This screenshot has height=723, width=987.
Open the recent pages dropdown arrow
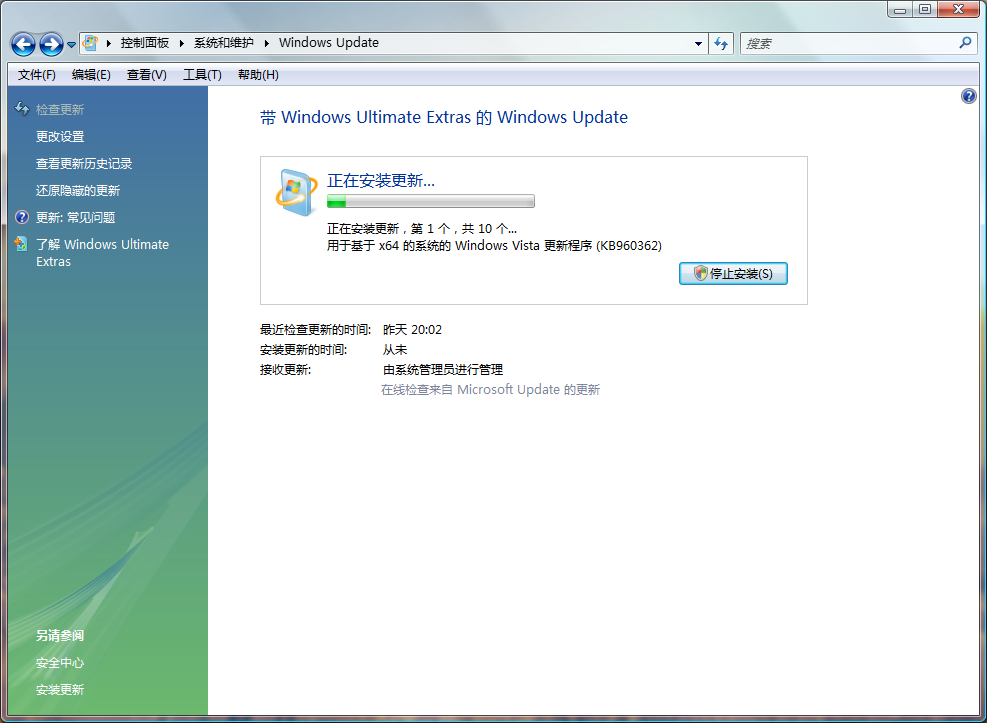pos(72,45)
